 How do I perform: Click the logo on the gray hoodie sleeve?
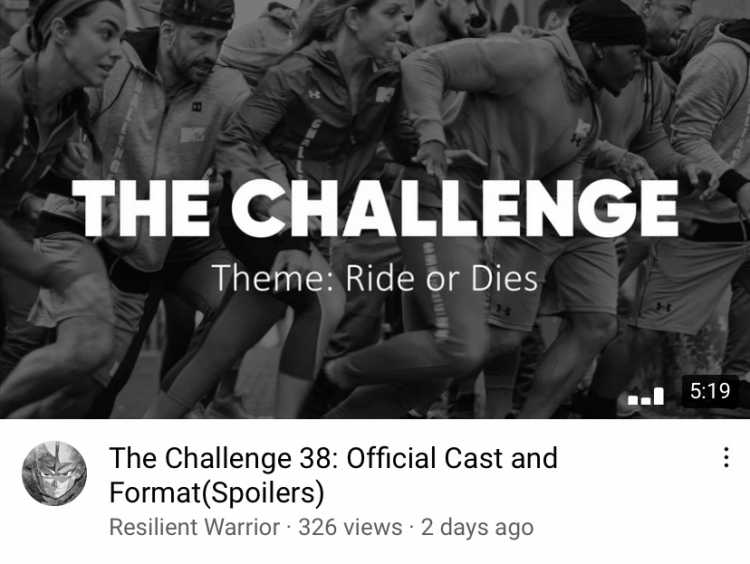tap(580, 133)
